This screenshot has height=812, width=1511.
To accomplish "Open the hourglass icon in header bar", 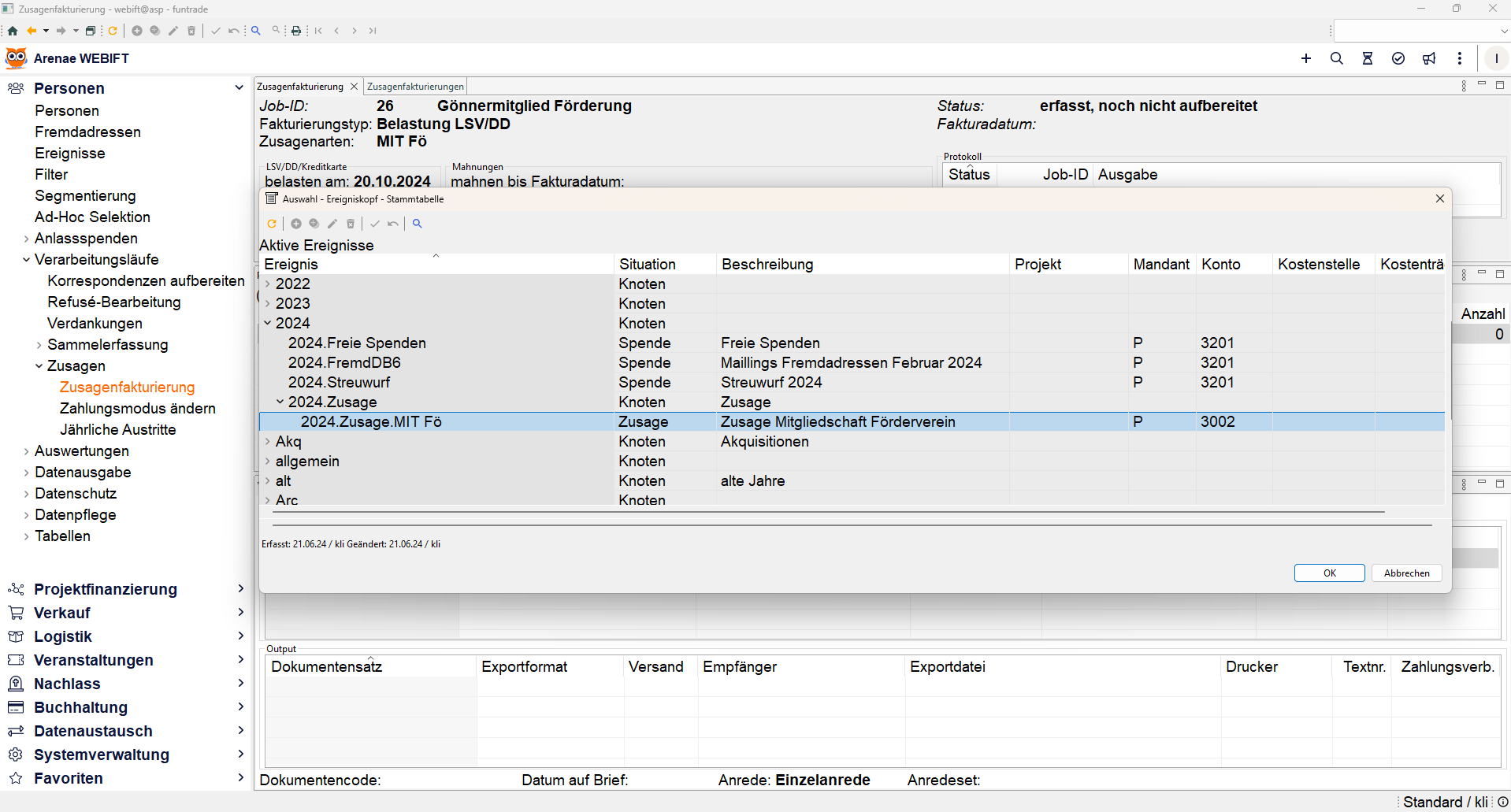I will click(x=1368, y=58).
